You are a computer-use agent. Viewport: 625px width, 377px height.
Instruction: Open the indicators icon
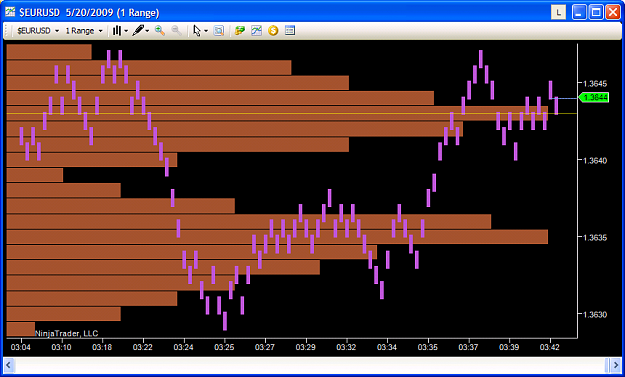coord(256,31)
